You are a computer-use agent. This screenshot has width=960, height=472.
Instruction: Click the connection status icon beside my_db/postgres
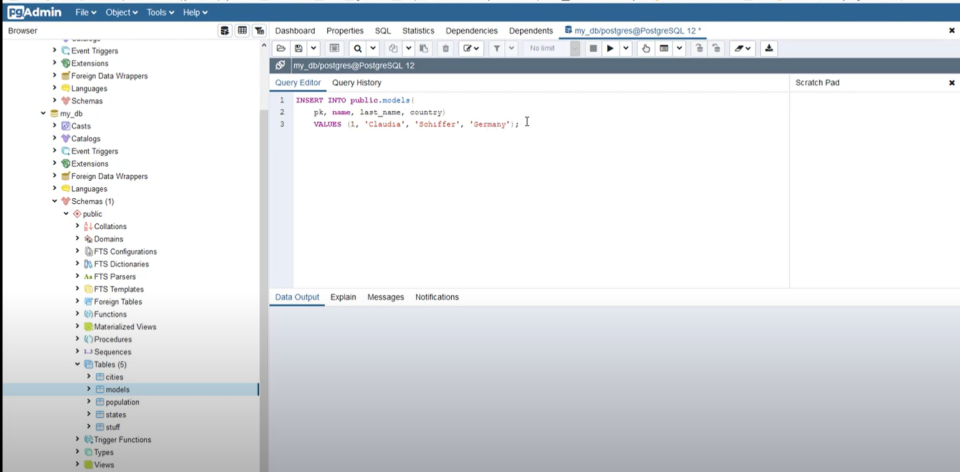click(x=280, y=65)
